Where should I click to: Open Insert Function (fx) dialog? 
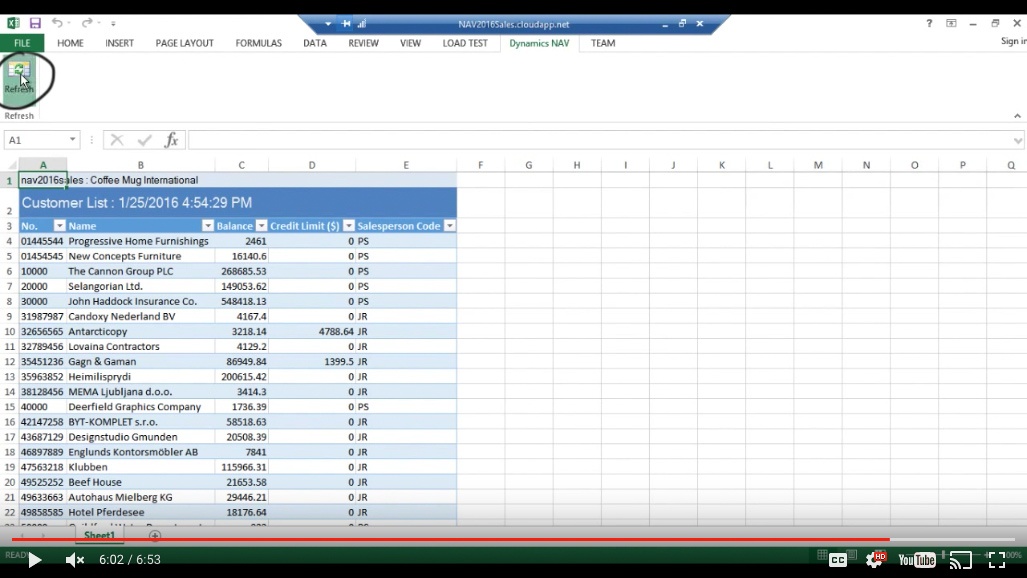(172, 140)
